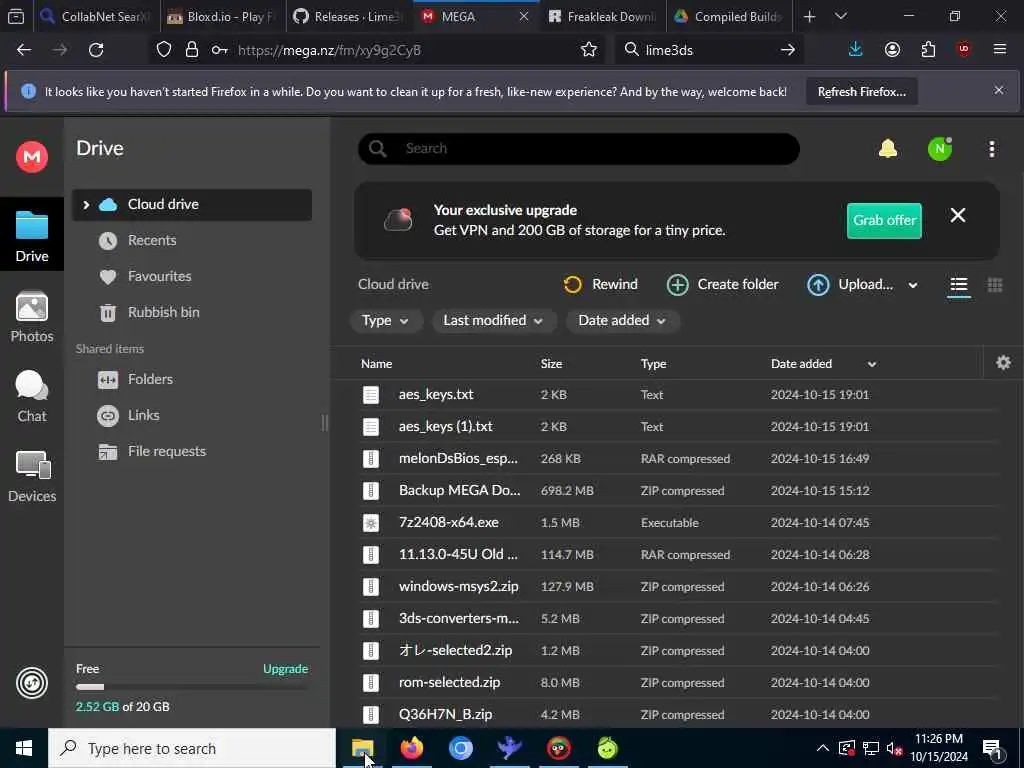Click the Upload button

[850, 285]
